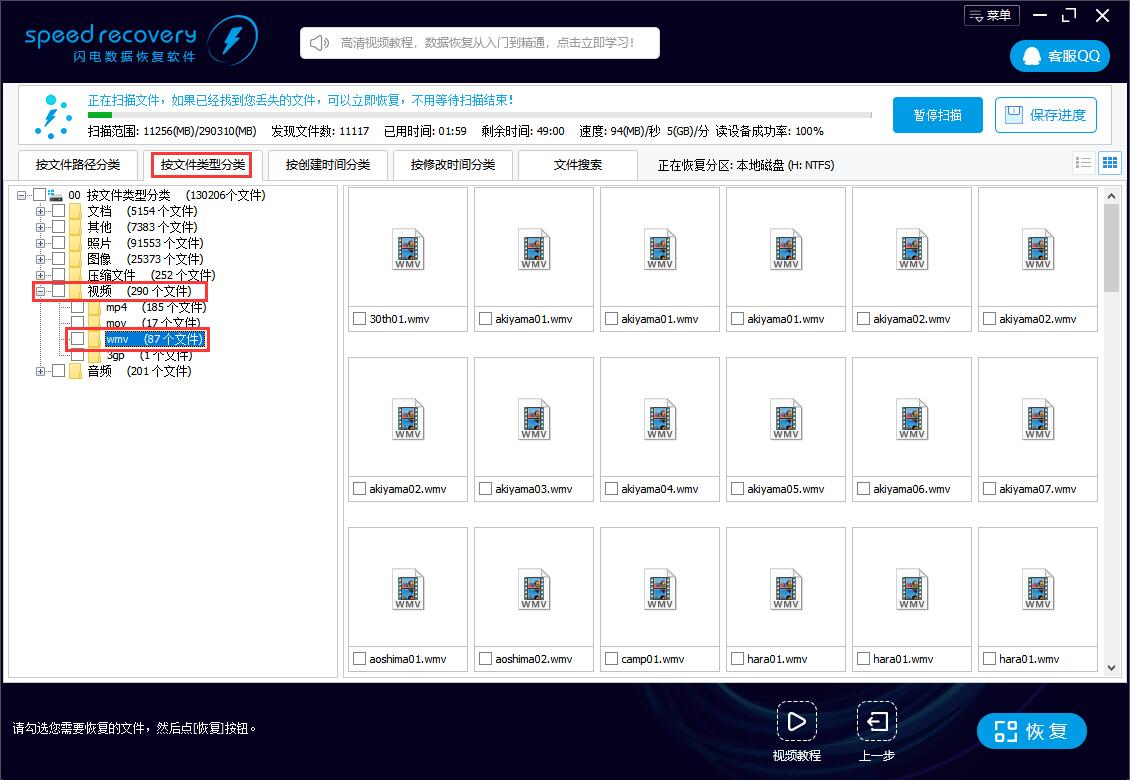Select the 3gp (1个文件) tree item
This screenshot has width=1130, height=780.
click(x=148, y=355)
